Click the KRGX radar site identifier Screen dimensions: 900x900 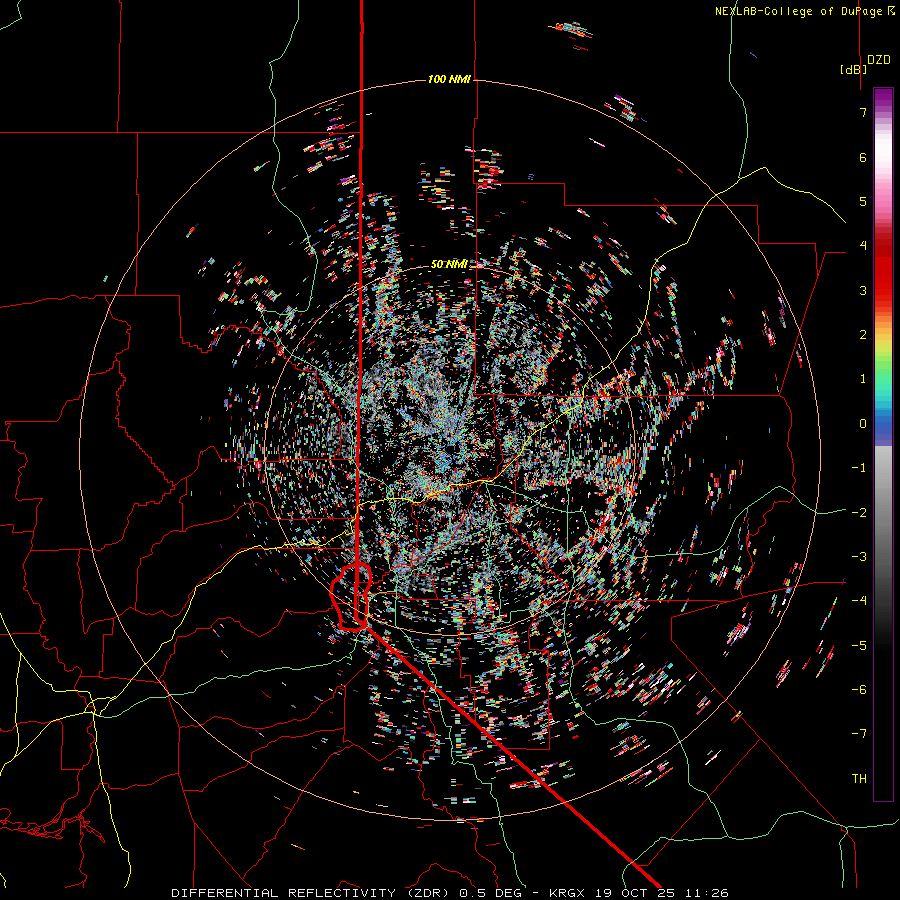568,893
